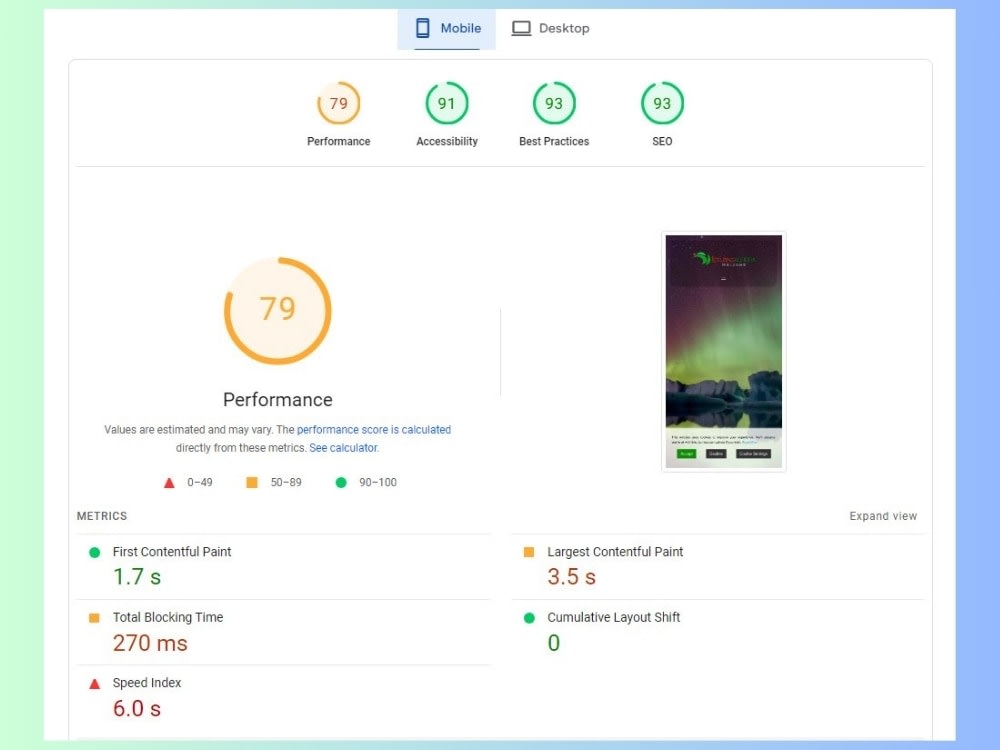
Task: Switch to the Desktop tab
Action: (x=551, y=29)
